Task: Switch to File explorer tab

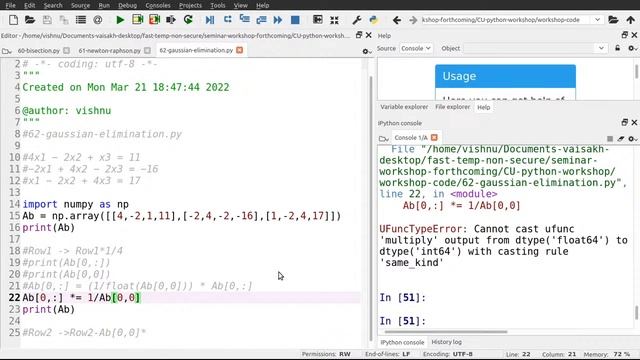Action: (452, 107)
